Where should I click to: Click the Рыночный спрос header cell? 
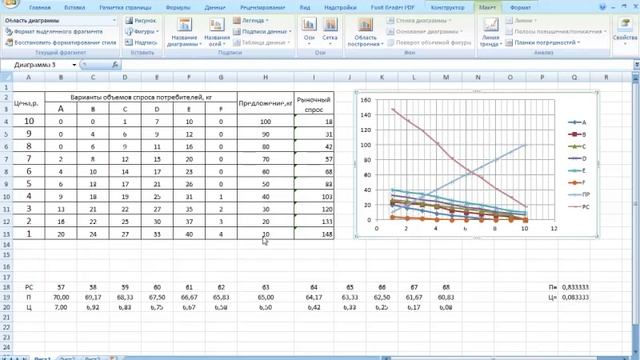pyautogui.click(x=313, y=104)
